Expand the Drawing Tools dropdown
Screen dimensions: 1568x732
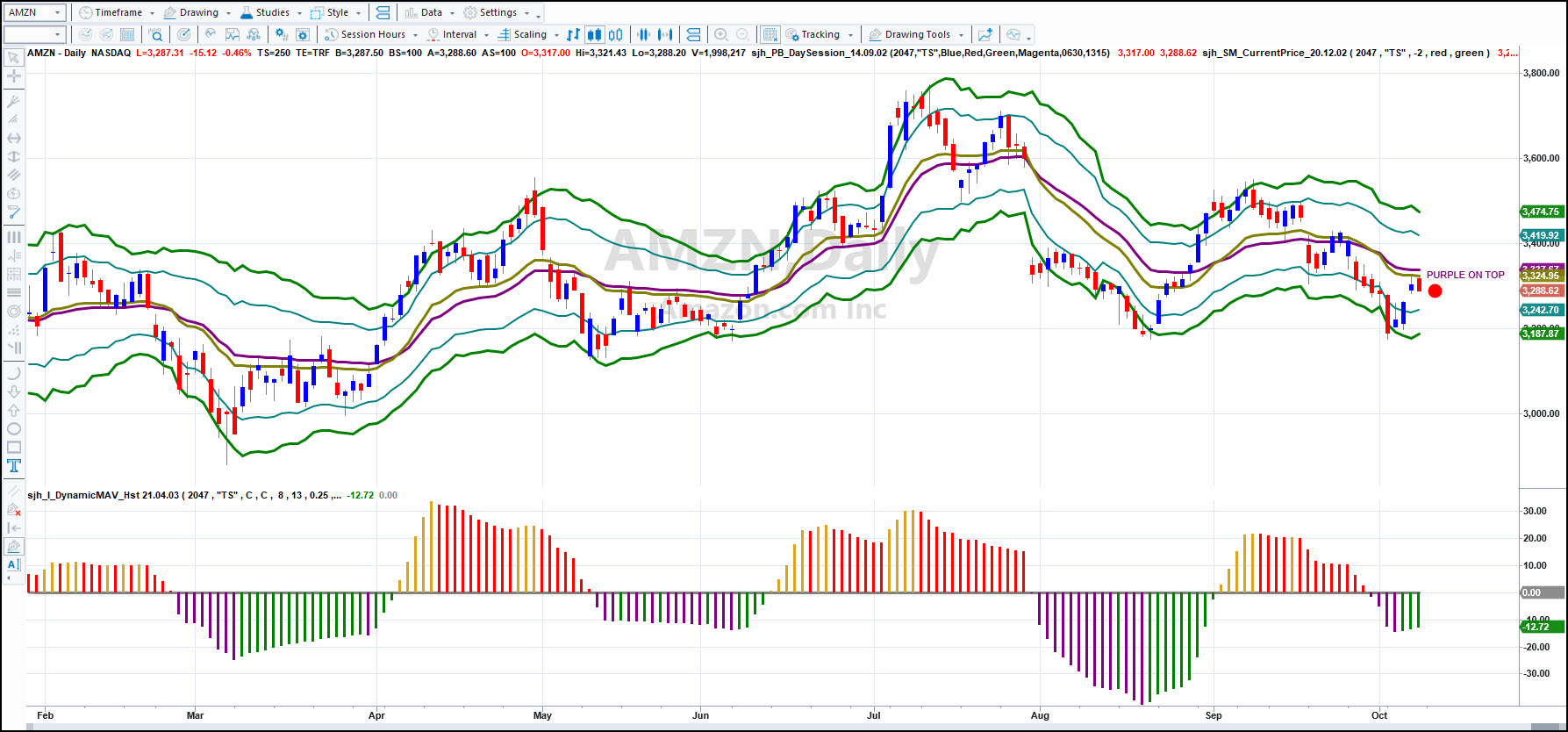coord(961,35)
